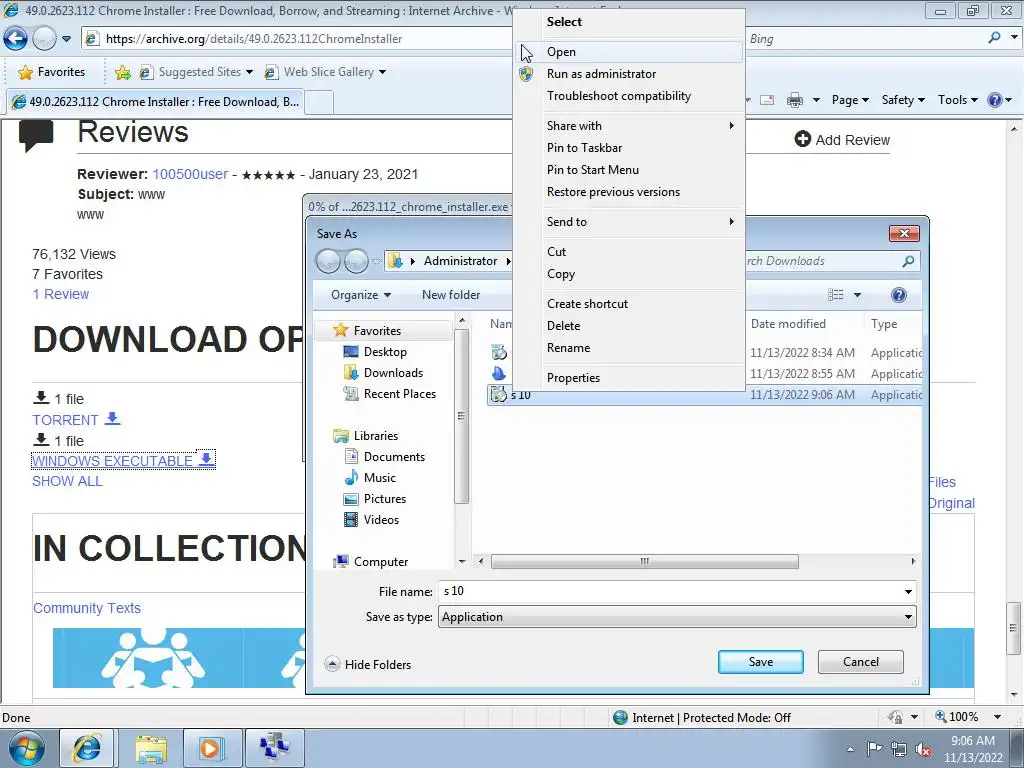The width and height of the screenshot is (1024, 768).
Task: Choose Restore previous versions
Action: pos(629,192)
